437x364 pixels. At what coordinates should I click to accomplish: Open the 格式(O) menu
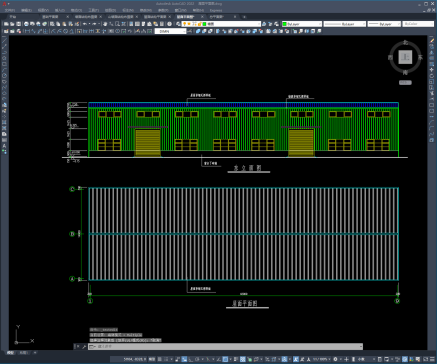coord(76,10)
